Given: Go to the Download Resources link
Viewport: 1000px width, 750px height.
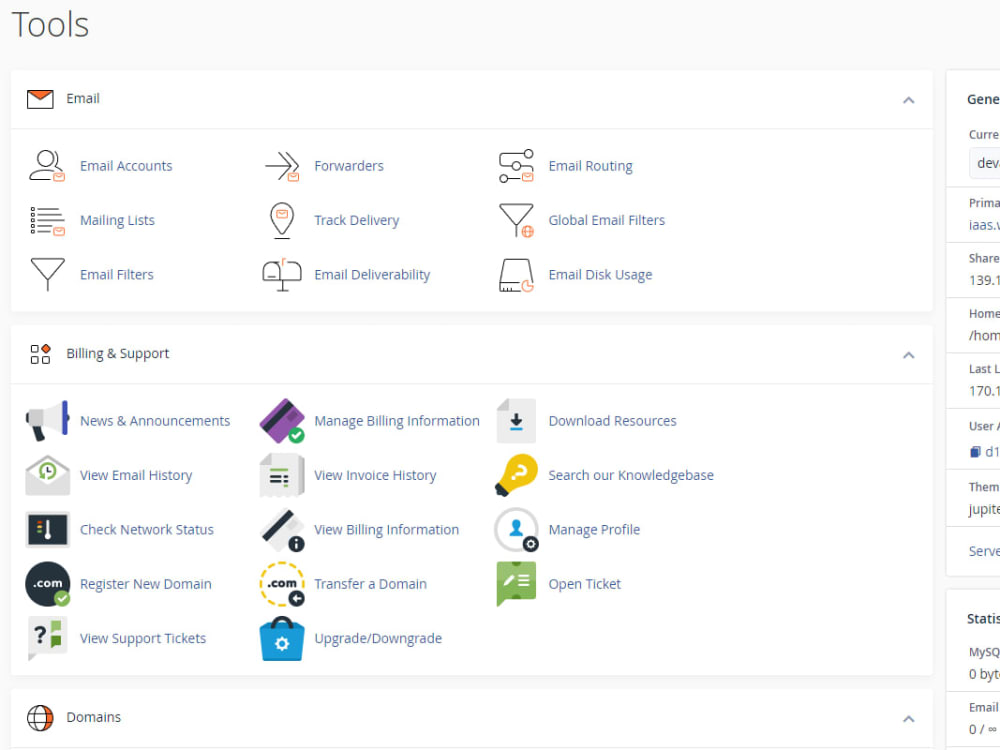Looking at the screenshot, I should tap(612, 421).
